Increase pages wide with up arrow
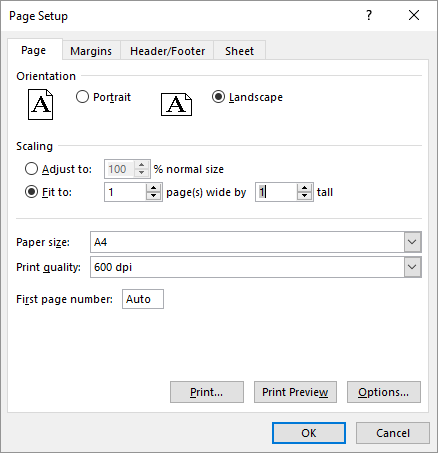438x453 pixels. [153, 188]
